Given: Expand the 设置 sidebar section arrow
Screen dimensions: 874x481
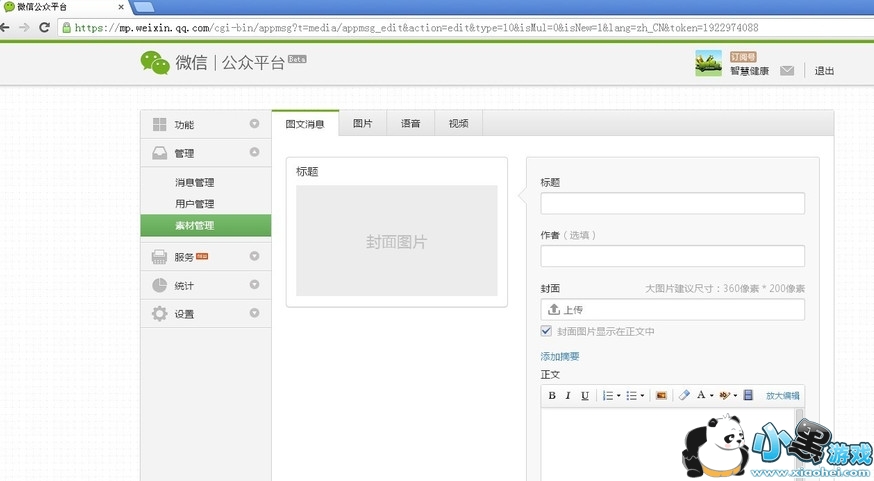Looking at the screenshot, I should click(x=254, y=313).
